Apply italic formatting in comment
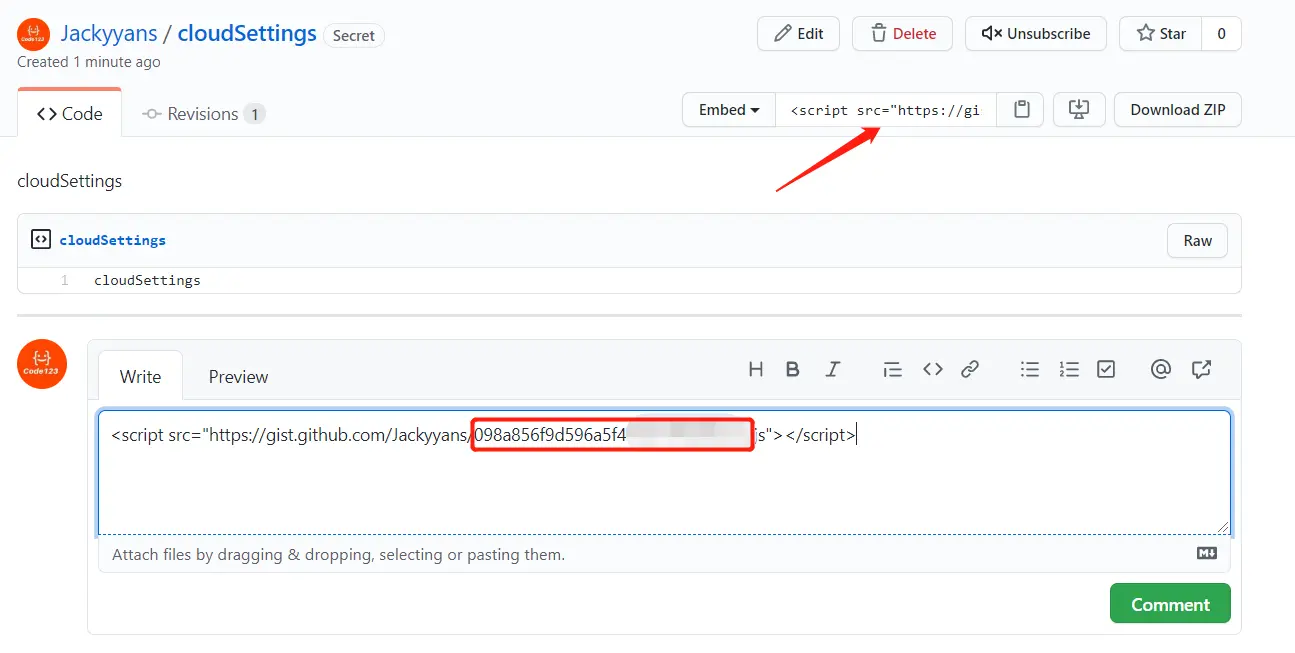The width and height of the screenshot is (1295, 653). click(832, 369)
